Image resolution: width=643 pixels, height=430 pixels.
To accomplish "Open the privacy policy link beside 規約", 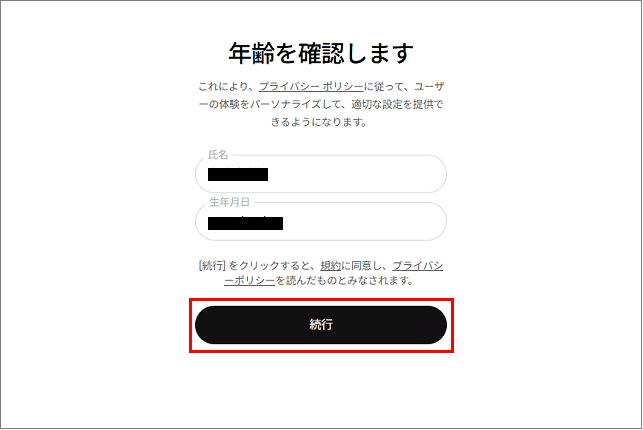I will (417, 266).
